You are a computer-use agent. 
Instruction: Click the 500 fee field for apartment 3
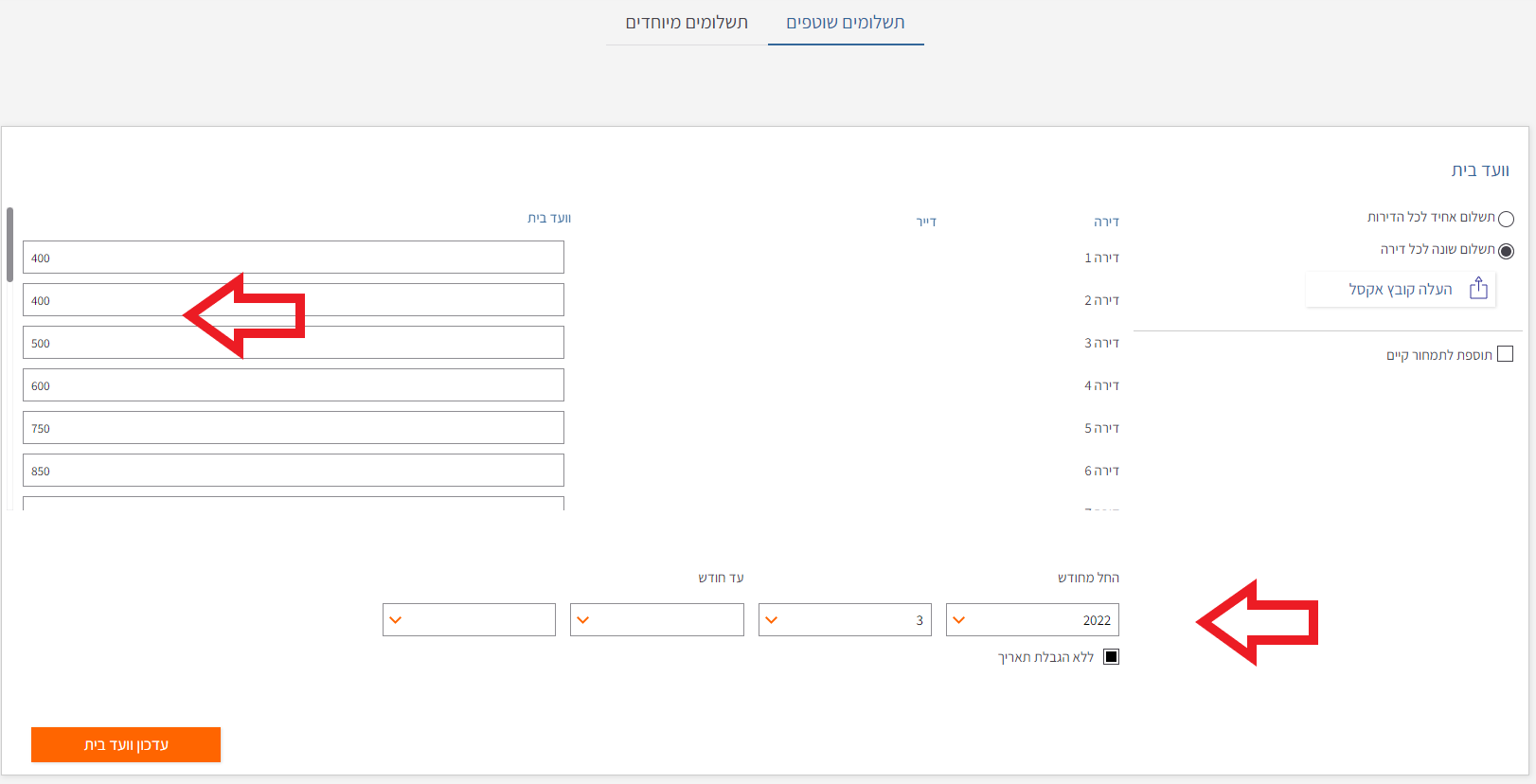(294, 343)
